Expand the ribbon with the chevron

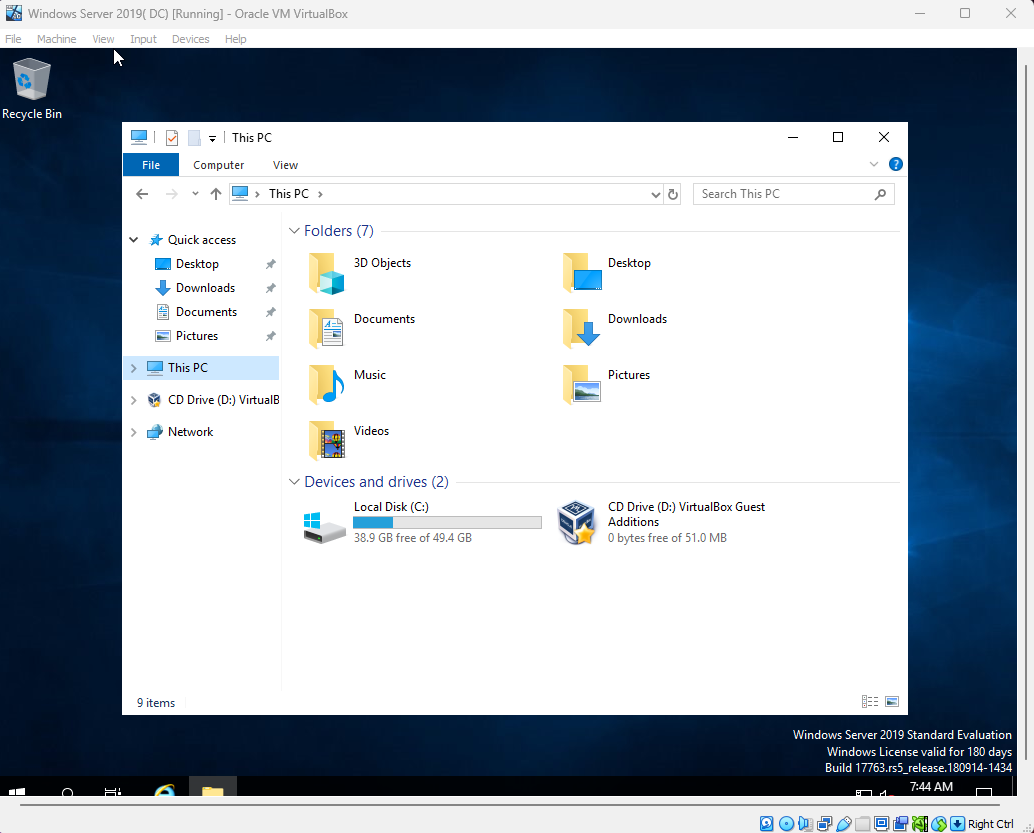[x=874, y=164]
